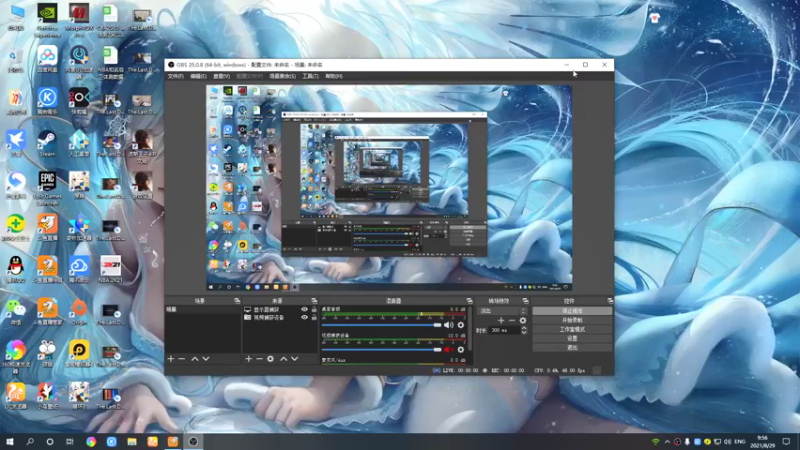Show hidden system tray icons chevron
800x450 pixels.
[x=667, y=442]
